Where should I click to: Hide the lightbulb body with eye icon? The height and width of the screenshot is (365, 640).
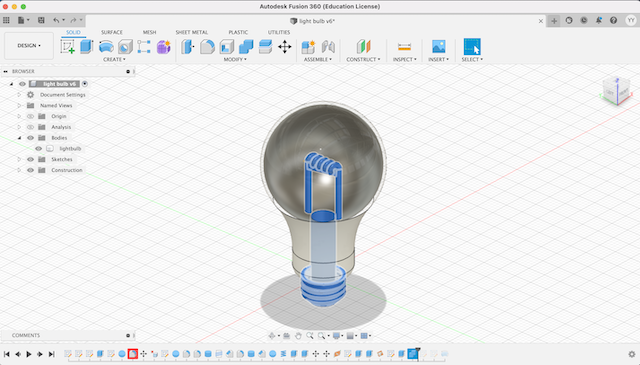(x=38, y=149)
